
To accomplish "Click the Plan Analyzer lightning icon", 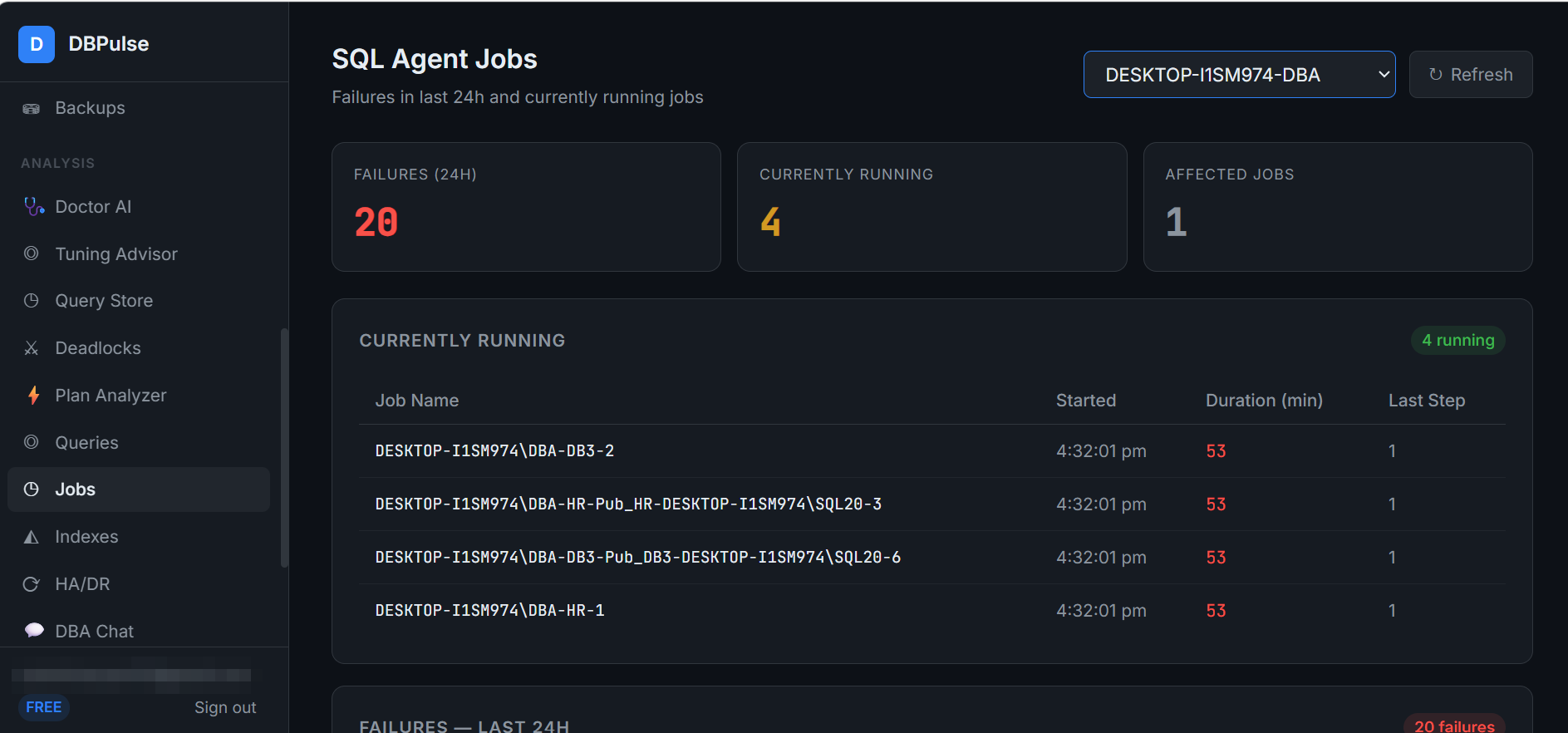I will click(x=33, y=395).
